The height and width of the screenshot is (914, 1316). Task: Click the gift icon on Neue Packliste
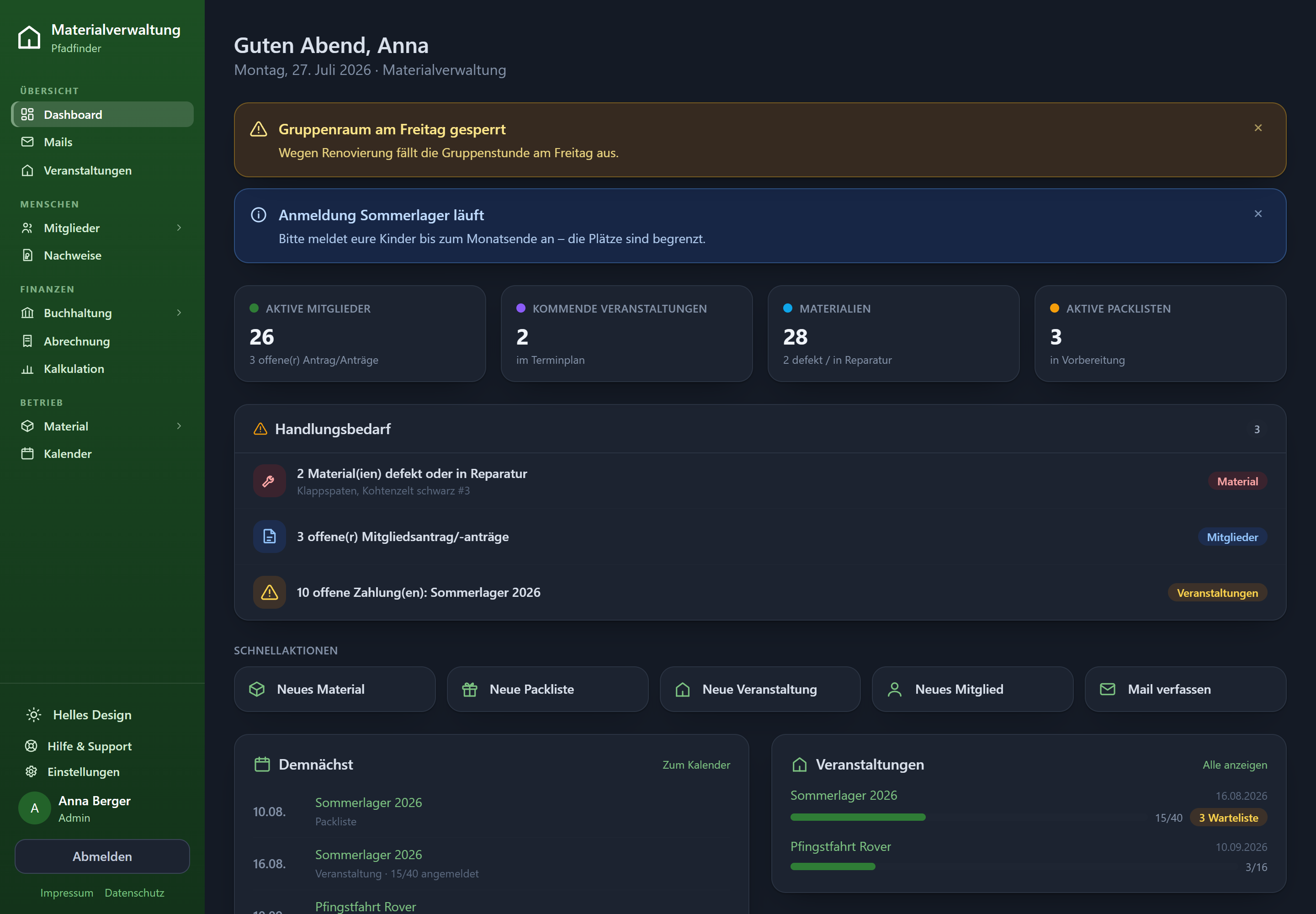coord(470,690)
